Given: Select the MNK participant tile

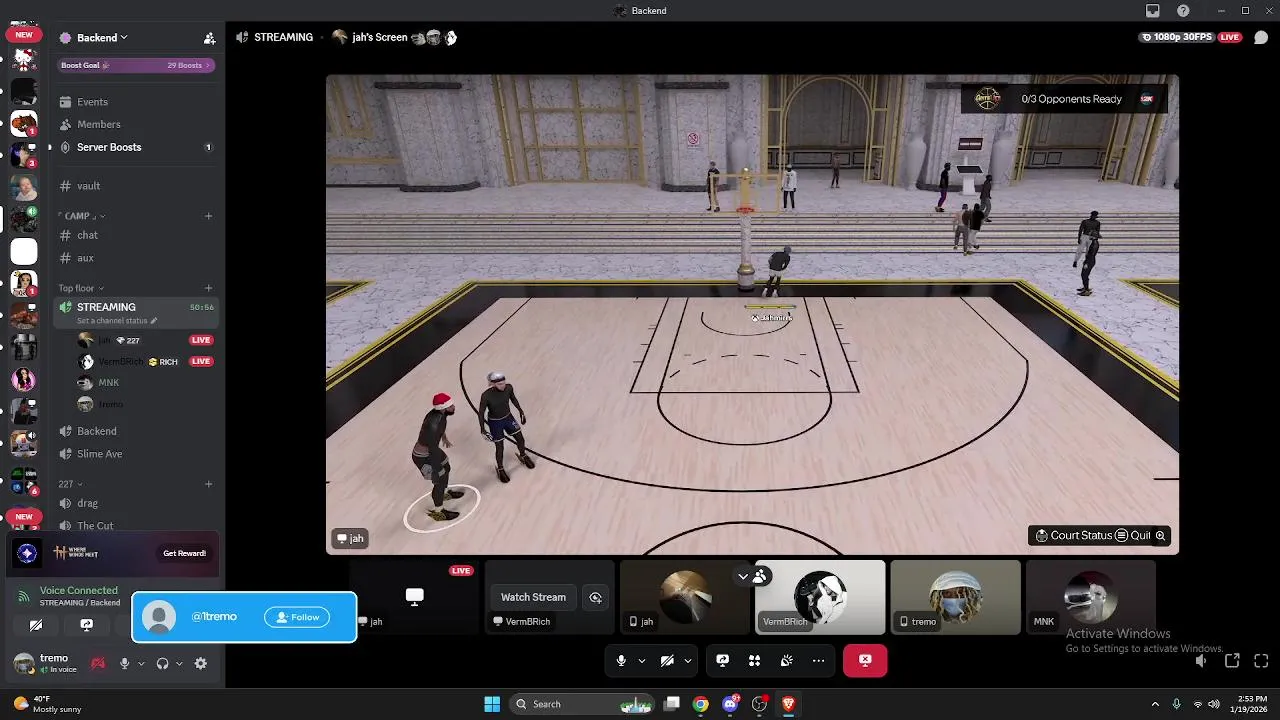Looking at the screenshot, I should [1090, 597].
